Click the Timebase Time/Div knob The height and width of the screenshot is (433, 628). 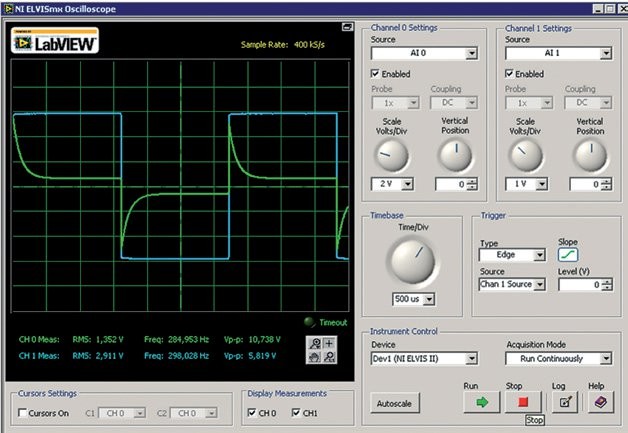click(x=413, y=260)
